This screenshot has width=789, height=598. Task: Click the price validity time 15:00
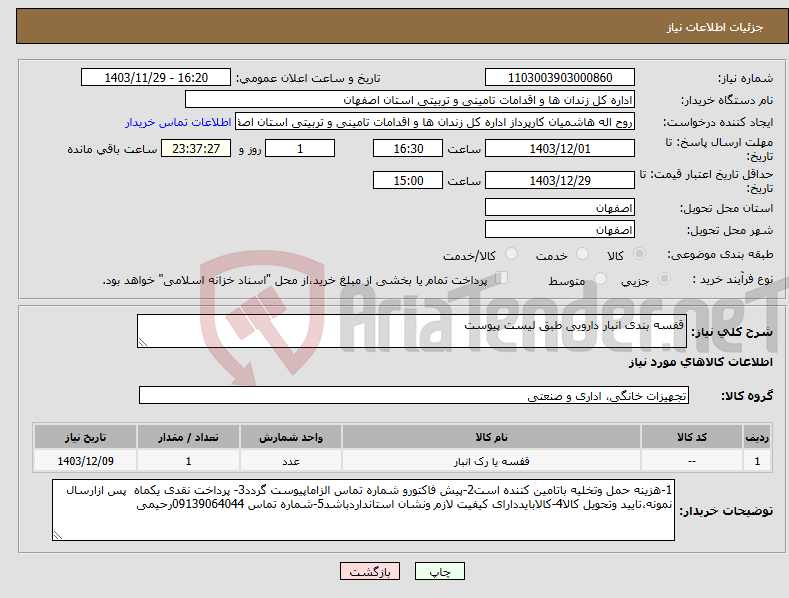click(408, 180)
